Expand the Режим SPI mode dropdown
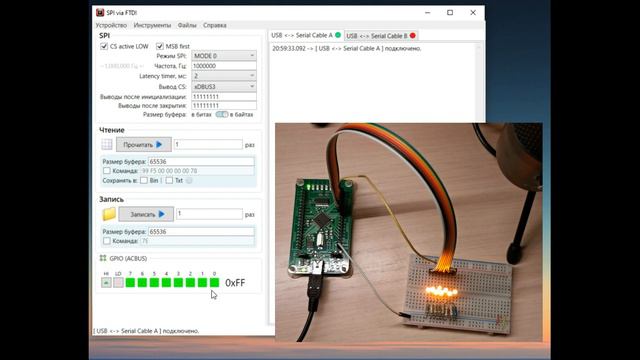 pyautogui.click(x=224, y=56)
